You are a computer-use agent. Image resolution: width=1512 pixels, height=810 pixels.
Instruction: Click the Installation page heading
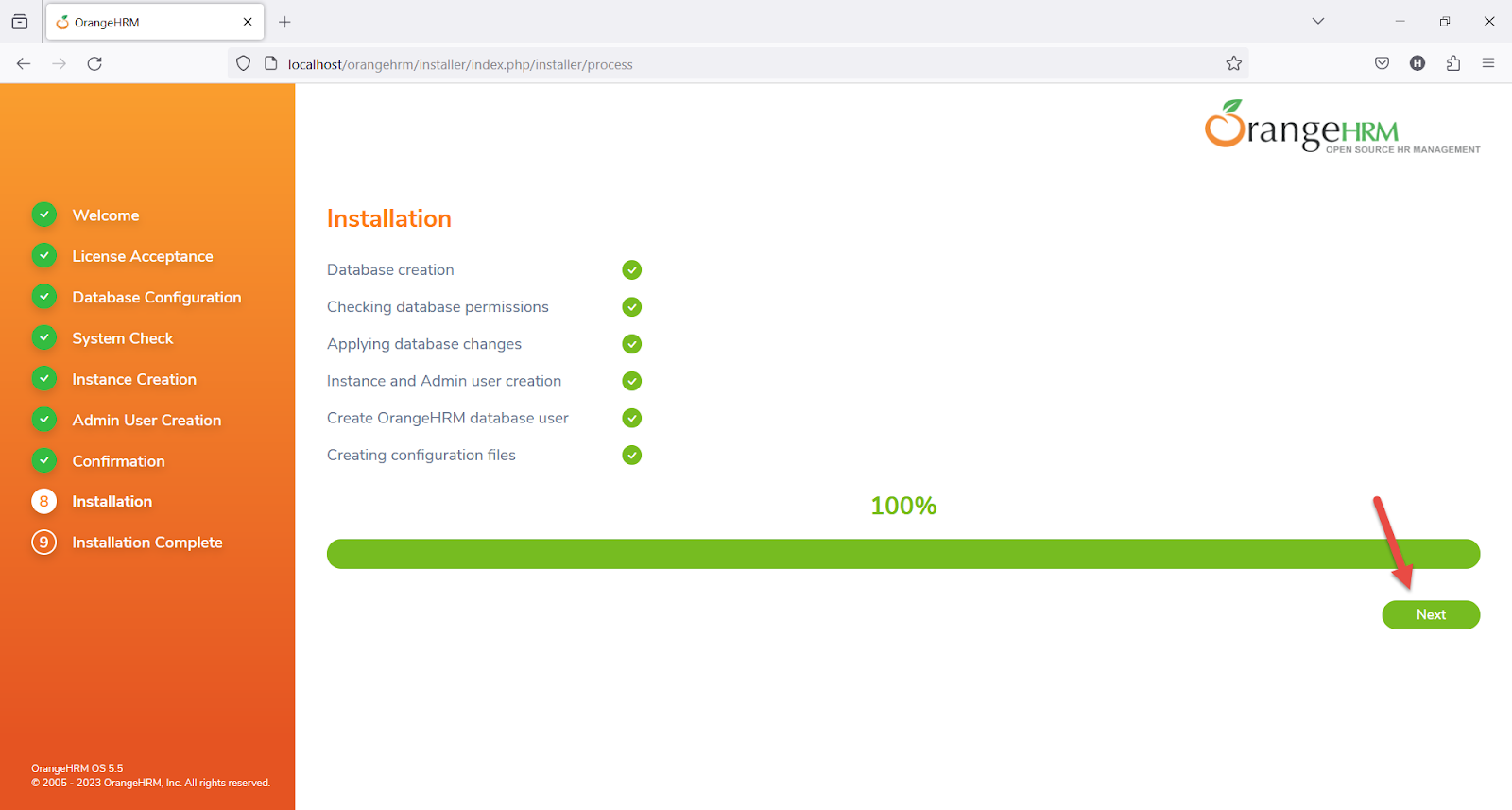point(389,218)
